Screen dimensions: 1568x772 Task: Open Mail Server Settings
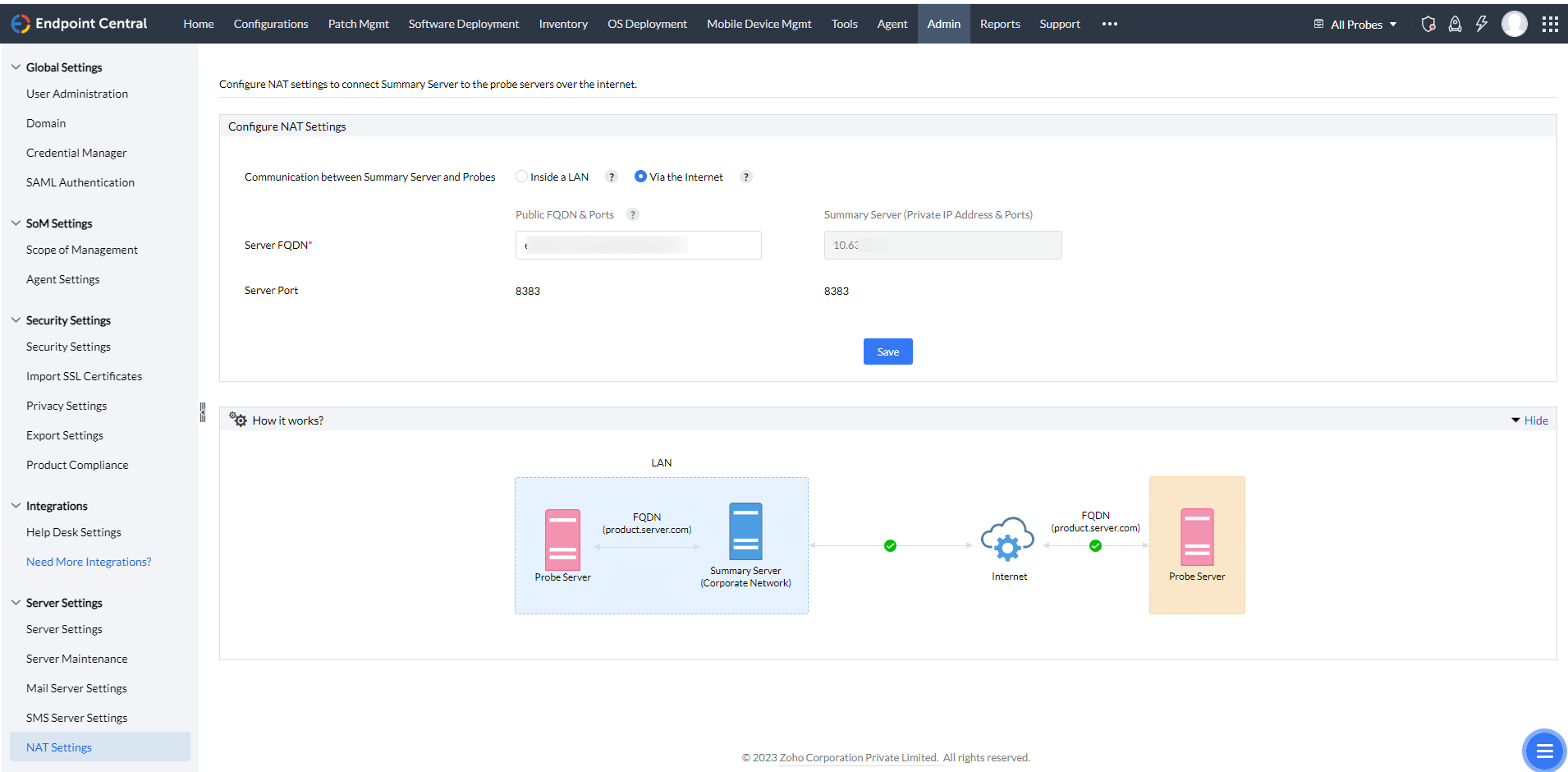[x=76, y=688]
